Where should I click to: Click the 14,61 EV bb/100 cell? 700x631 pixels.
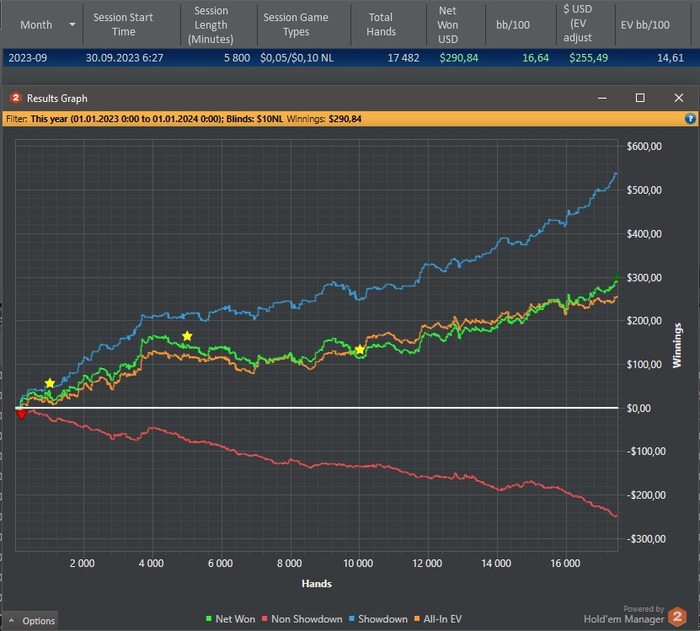670,58
